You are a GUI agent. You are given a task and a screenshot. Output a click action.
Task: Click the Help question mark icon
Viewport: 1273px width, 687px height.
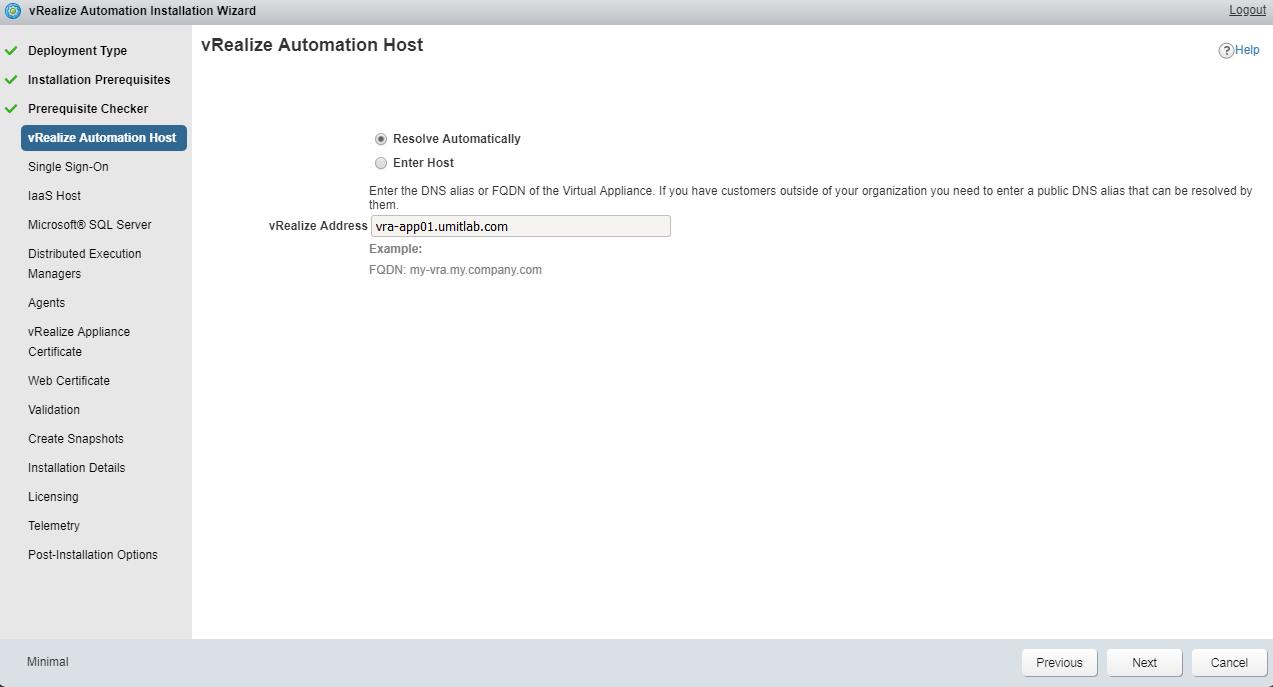[1226, 51]
